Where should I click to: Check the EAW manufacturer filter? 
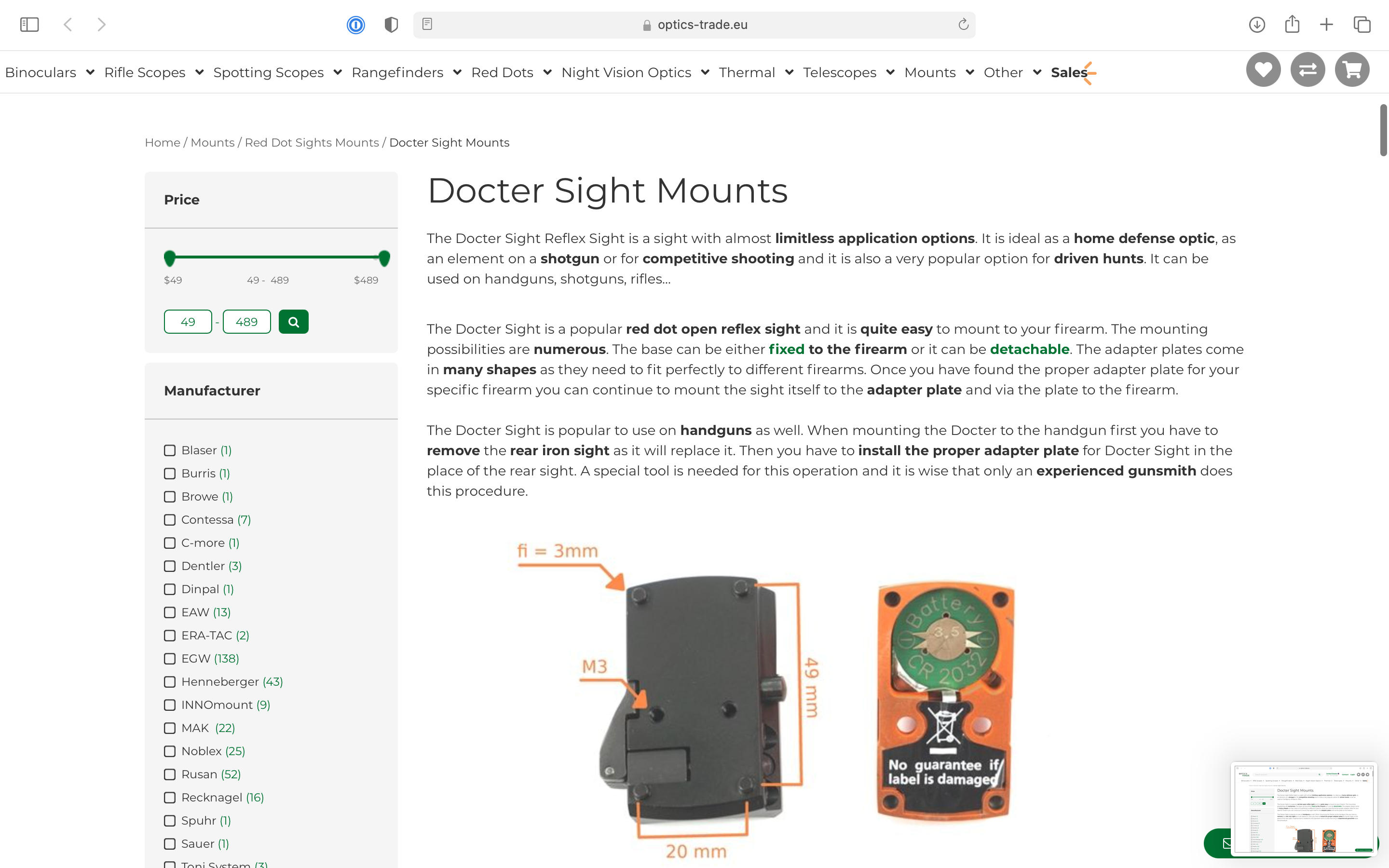[x=170, y=612]
